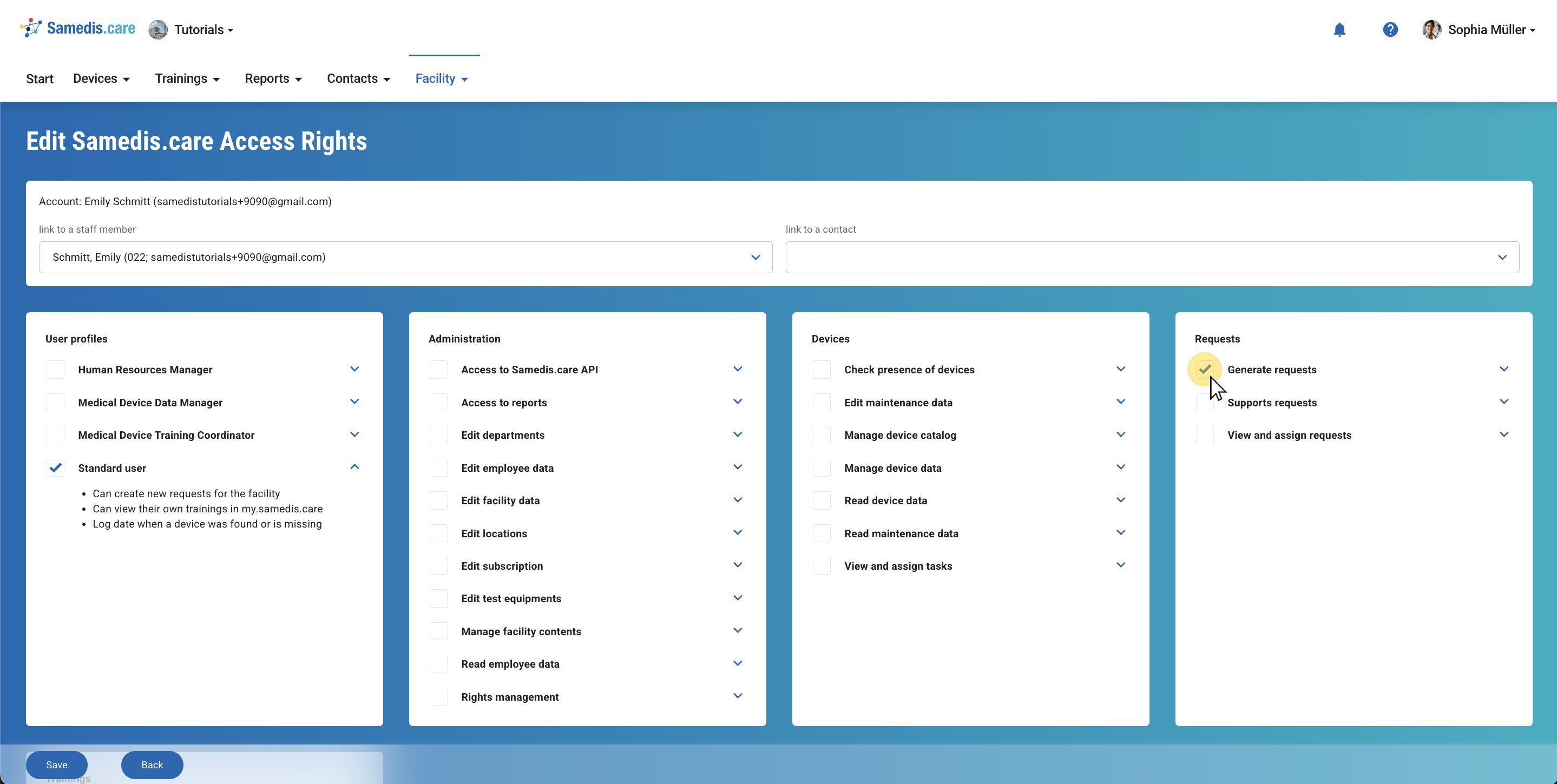
Task: Expand Human Resources Manager details
Action: [355, 368]
